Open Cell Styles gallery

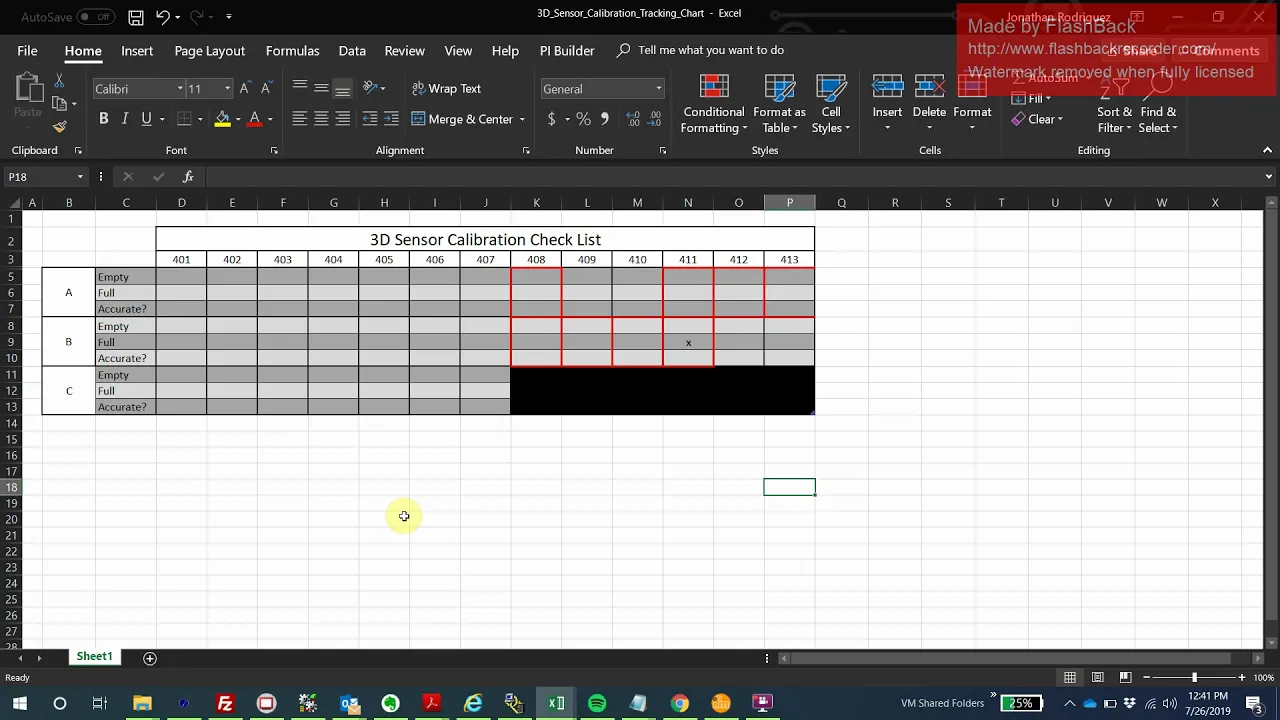pos(830,104)
